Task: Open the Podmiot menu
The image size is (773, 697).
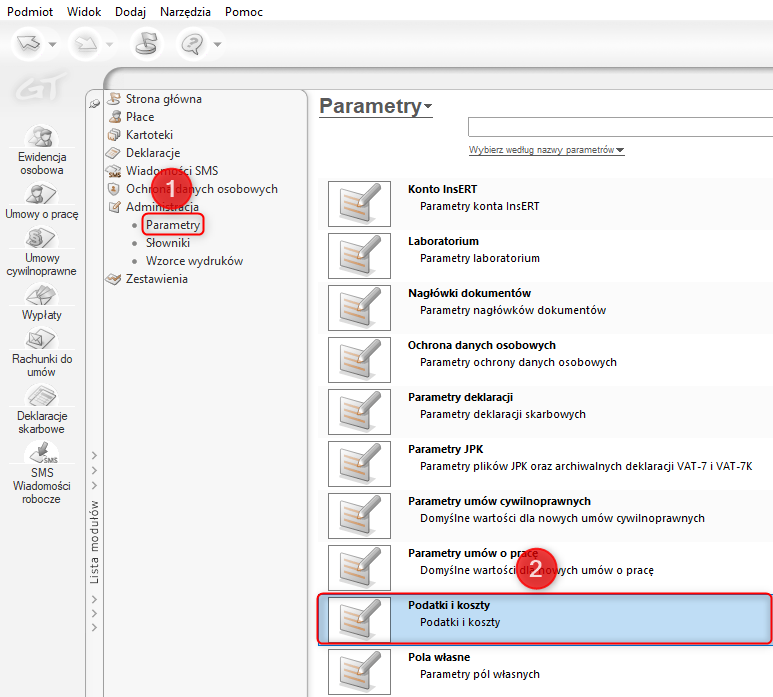Action: click(30, 11)
